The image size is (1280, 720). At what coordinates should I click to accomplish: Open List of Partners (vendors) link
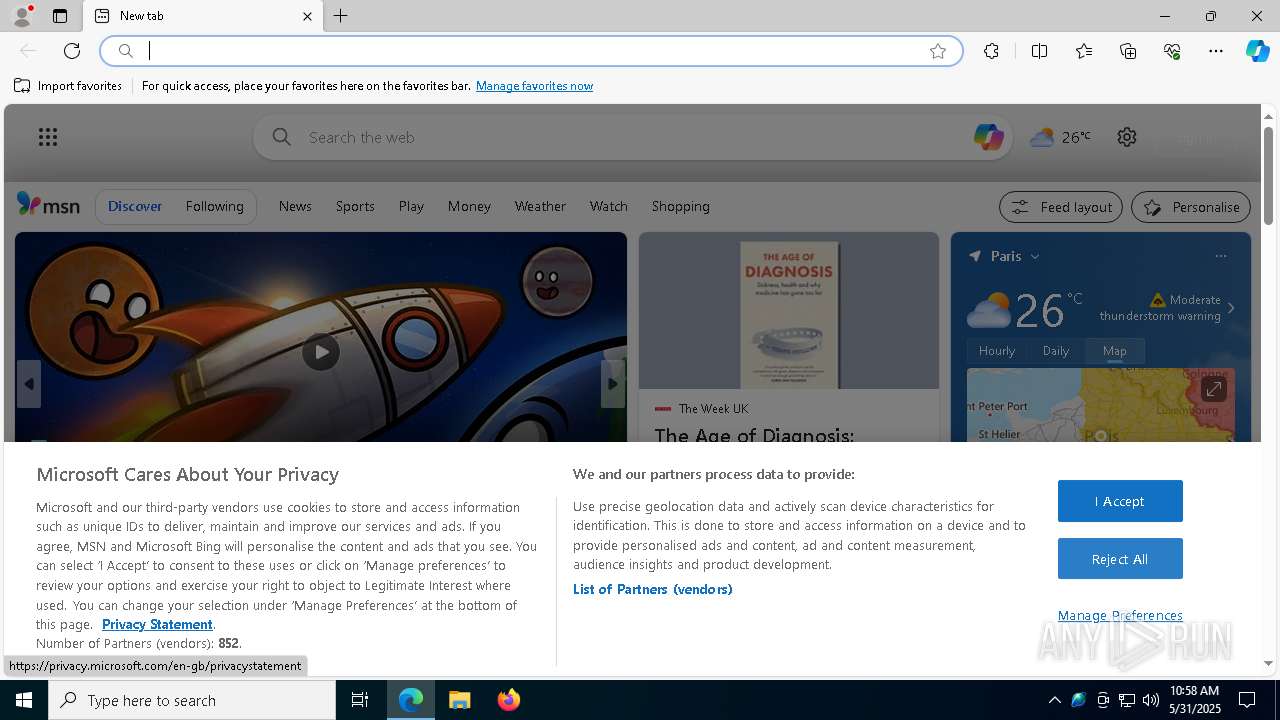point(652,589)
